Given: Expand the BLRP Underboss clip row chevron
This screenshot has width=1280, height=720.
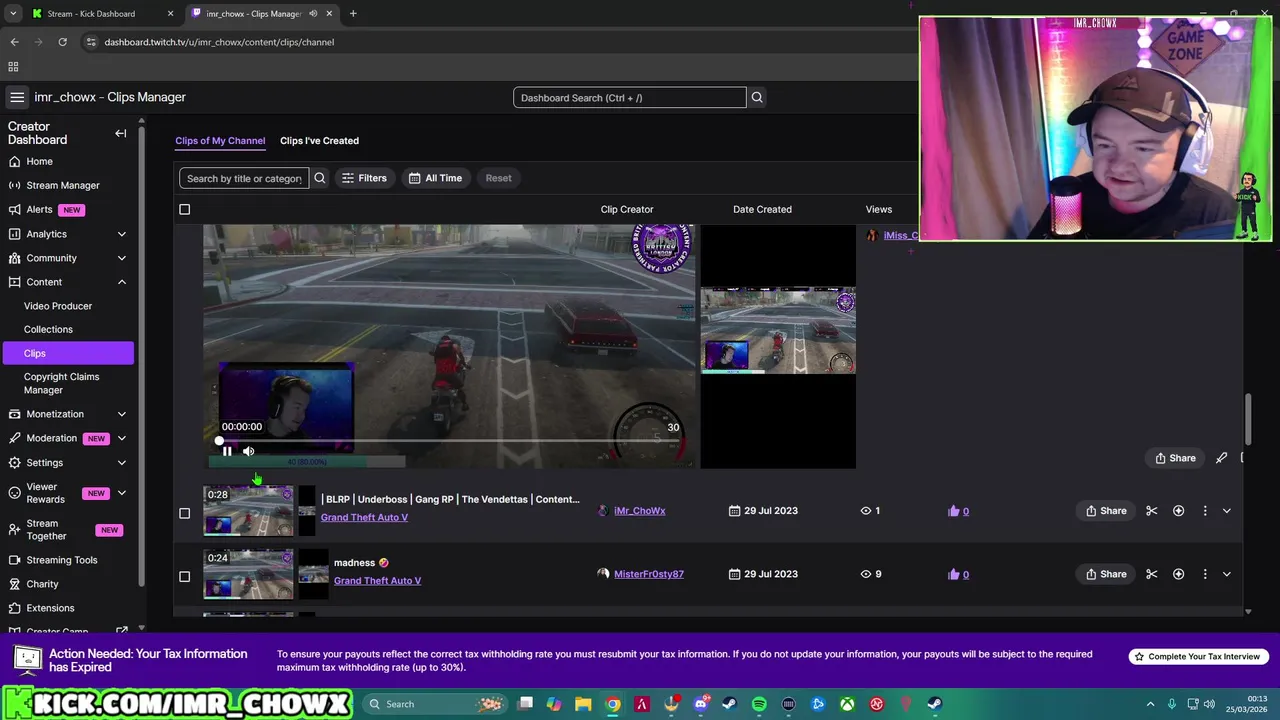Looking at the screenshot, I should pos(1227,511).
